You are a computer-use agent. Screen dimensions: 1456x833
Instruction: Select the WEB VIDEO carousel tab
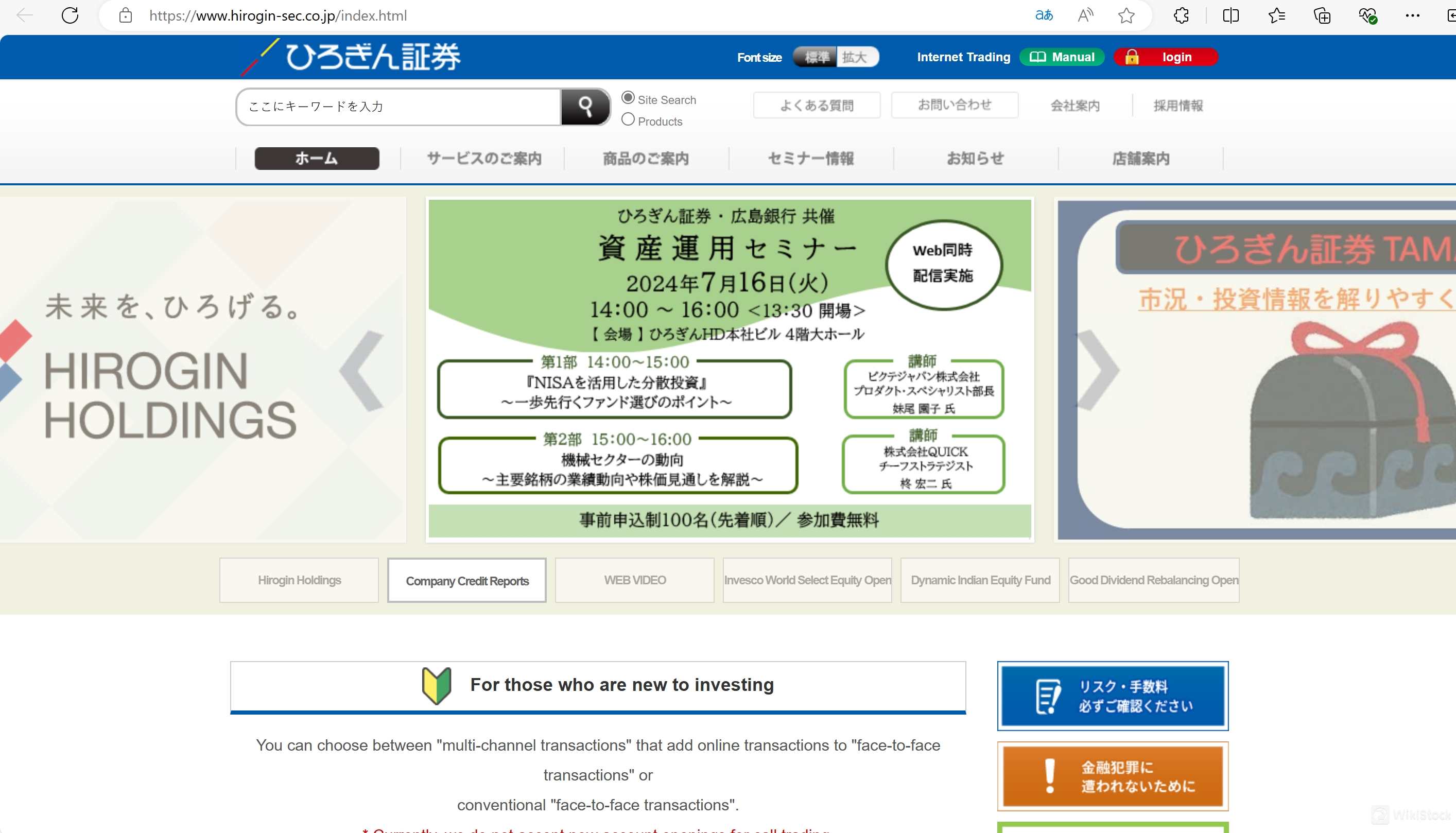[634, 580]
